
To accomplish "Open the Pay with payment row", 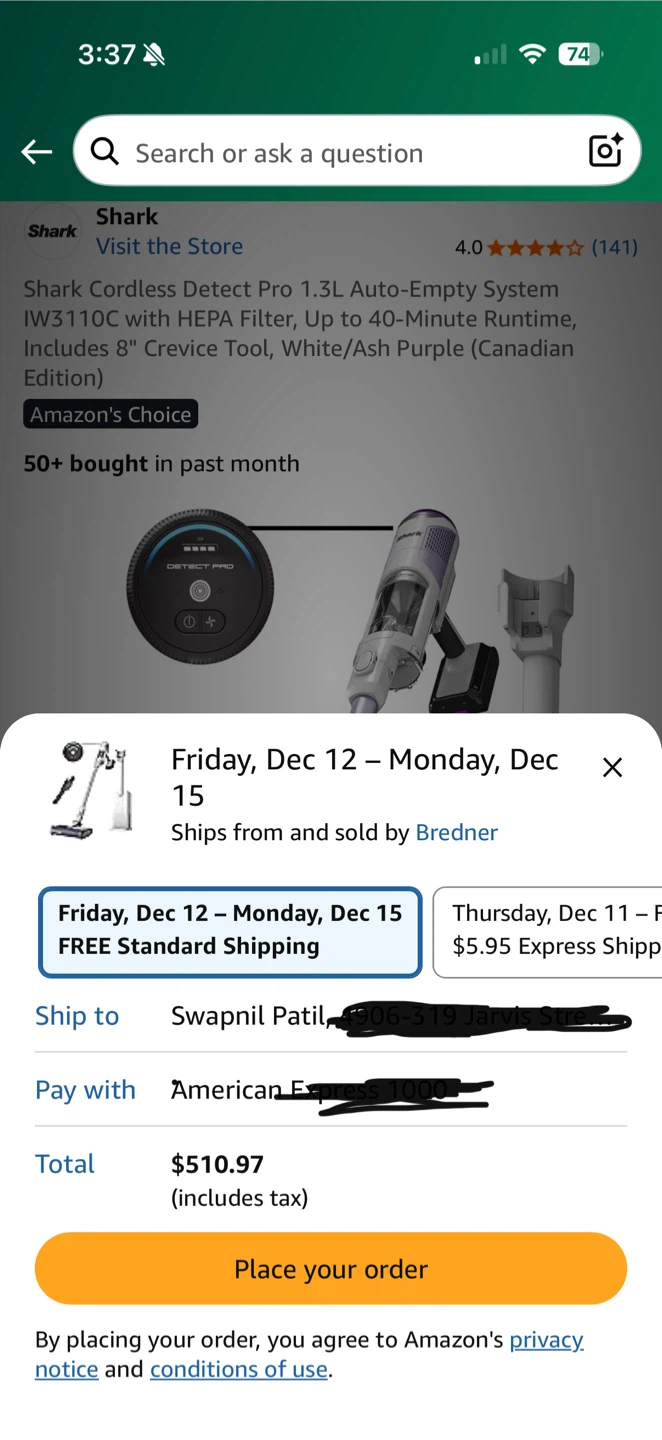I will [x=331, y=1090].
